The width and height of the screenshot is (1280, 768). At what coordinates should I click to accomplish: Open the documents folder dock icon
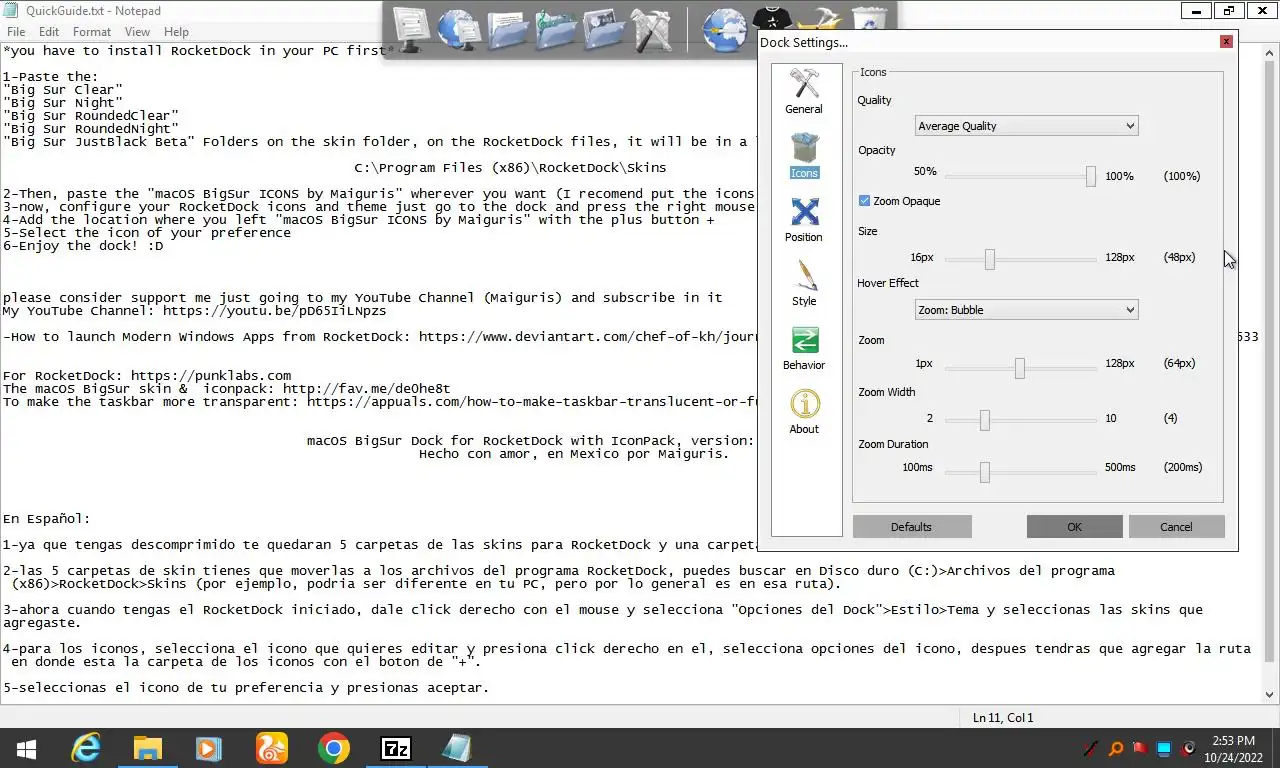[507, 29]
